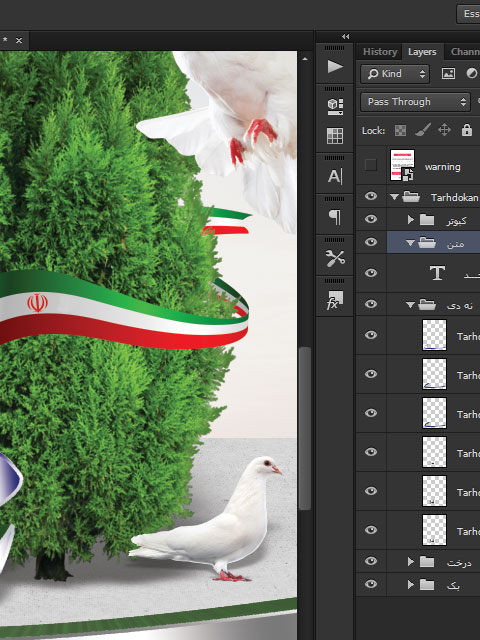Open the Swatches grid panel icon
Viewport: 480px width, 640px height.
pyautogui.click(x=335, y=136)
